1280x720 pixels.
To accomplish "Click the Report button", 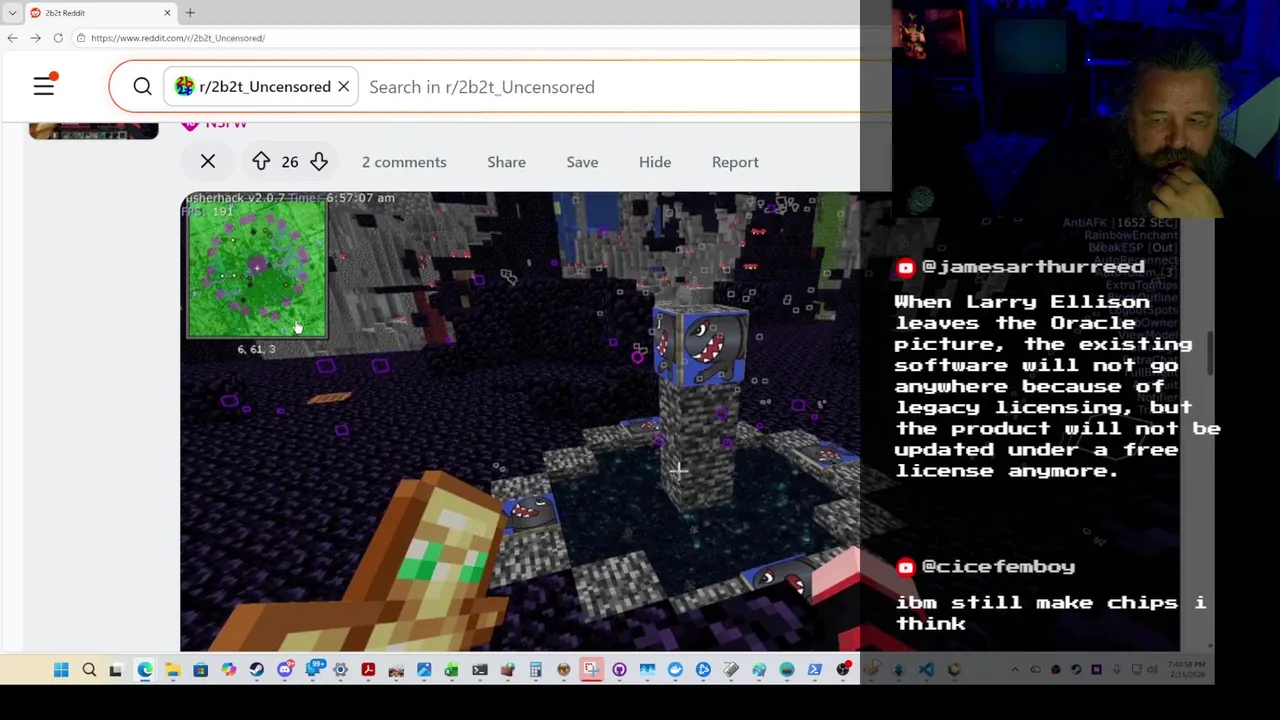I will point(735,162).
